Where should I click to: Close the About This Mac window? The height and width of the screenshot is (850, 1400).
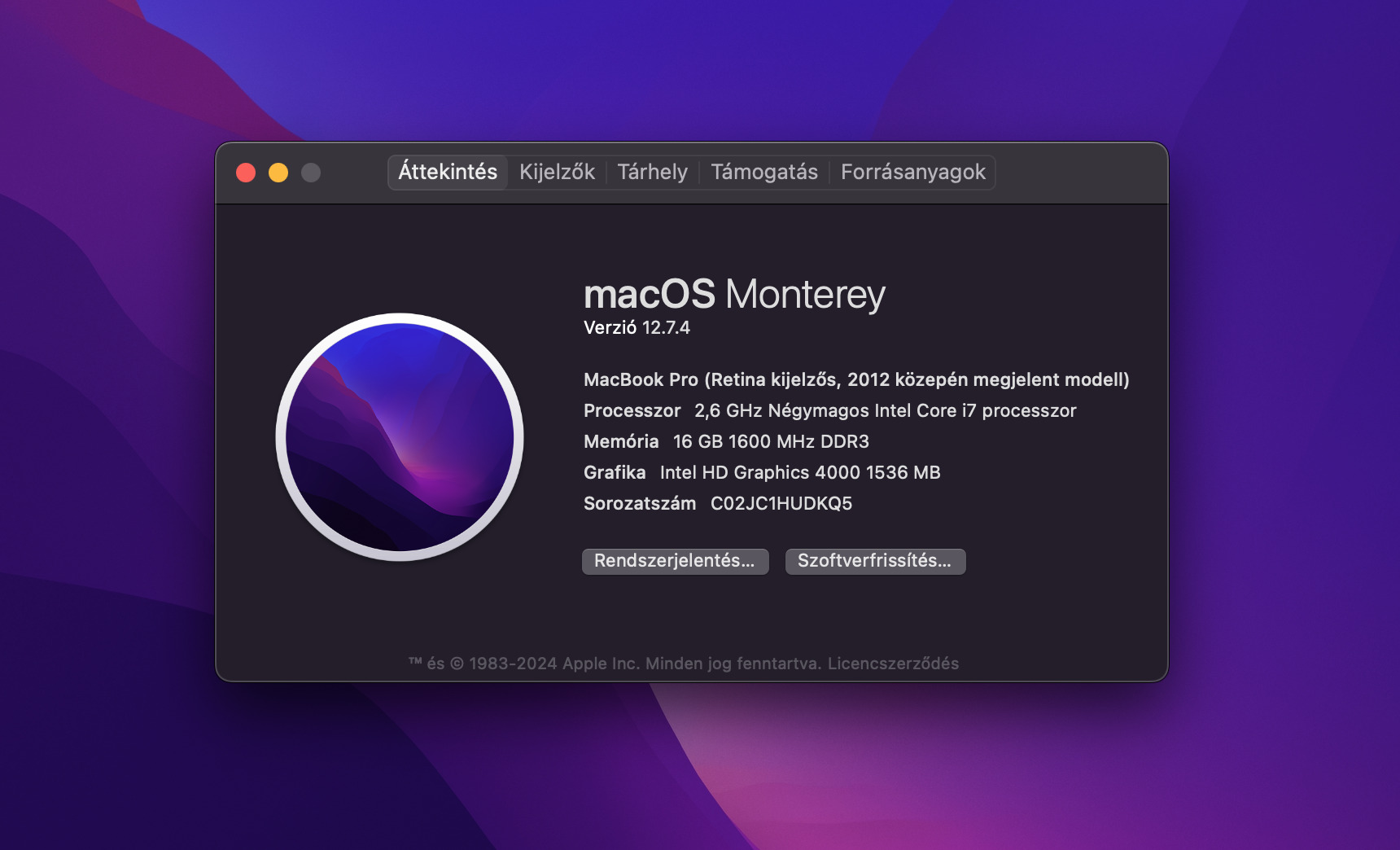pyautogui.click(x=246, y=173)
